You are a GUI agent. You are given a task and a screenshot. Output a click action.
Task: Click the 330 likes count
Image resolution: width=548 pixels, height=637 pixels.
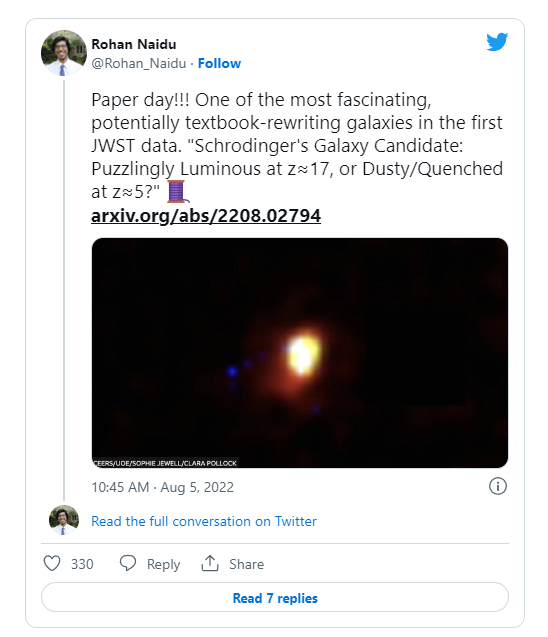coord(82,564)
